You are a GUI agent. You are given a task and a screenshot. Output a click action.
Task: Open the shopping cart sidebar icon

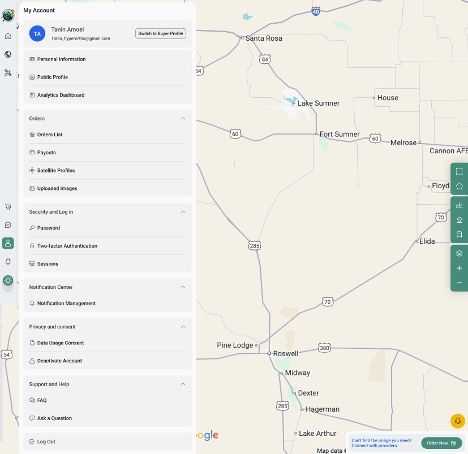[8, 207]
